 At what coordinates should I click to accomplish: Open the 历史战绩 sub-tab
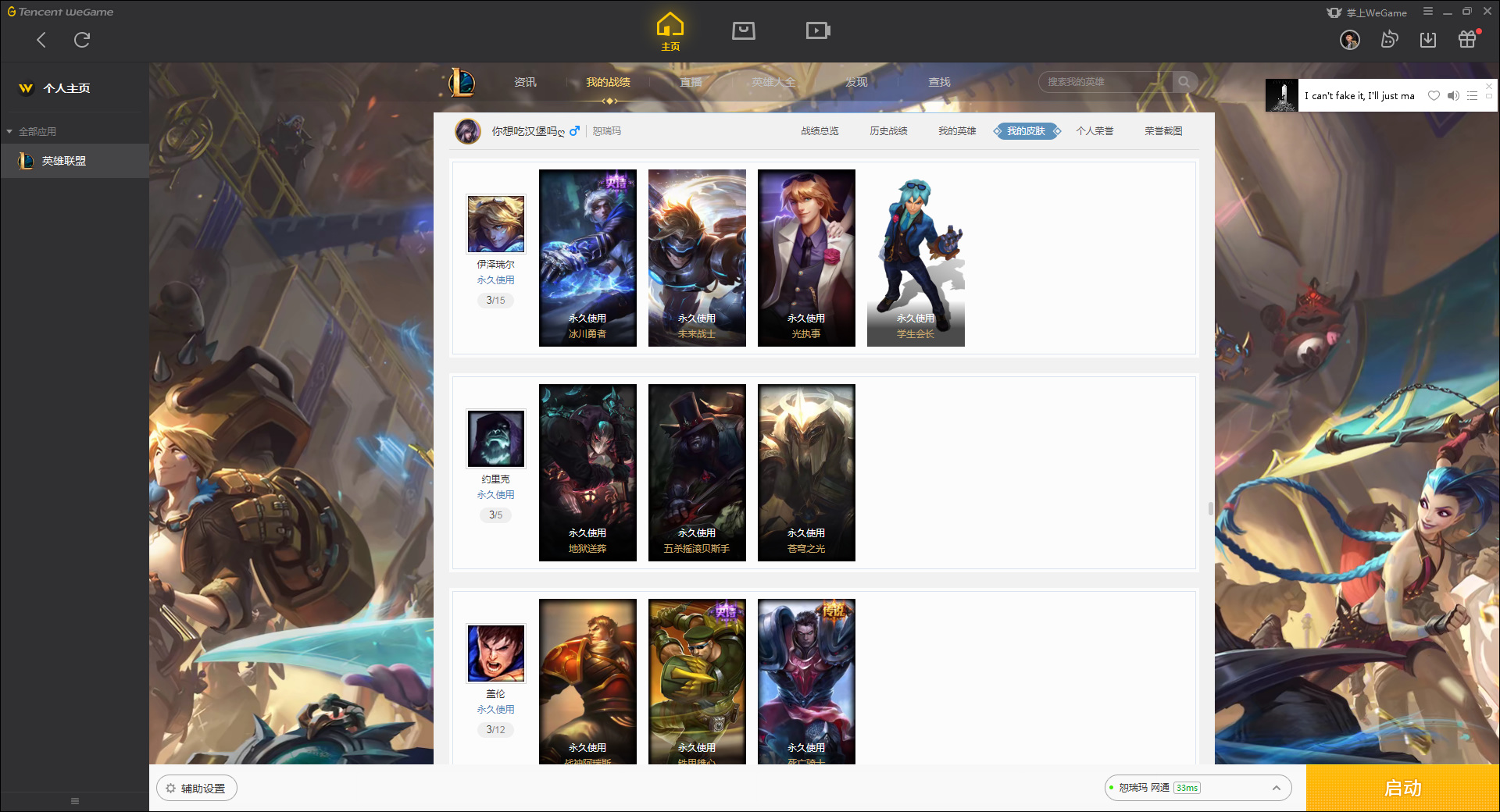[888, 131]
